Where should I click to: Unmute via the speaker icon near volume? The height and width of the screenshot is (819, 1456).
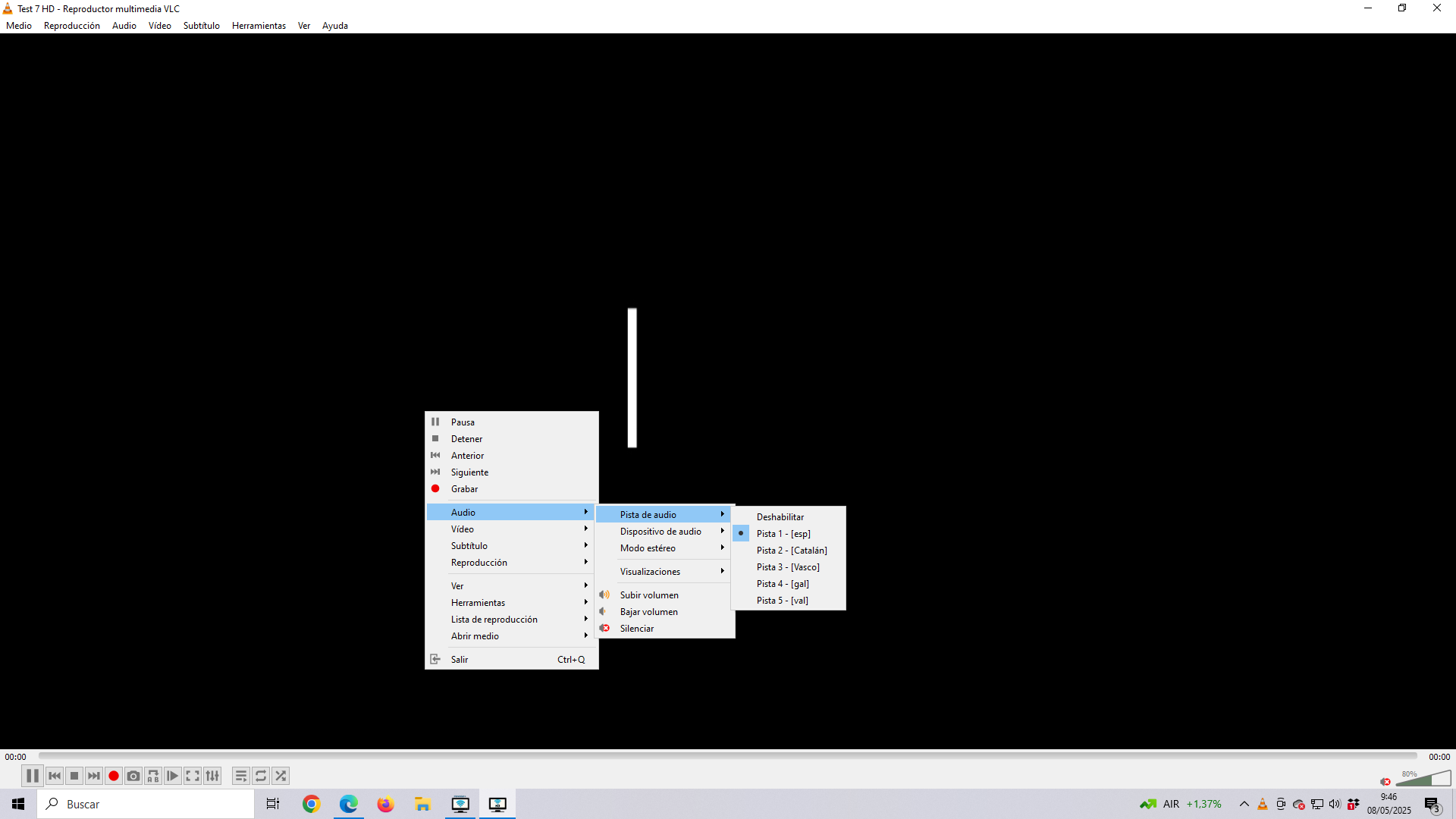[1385, 782]
